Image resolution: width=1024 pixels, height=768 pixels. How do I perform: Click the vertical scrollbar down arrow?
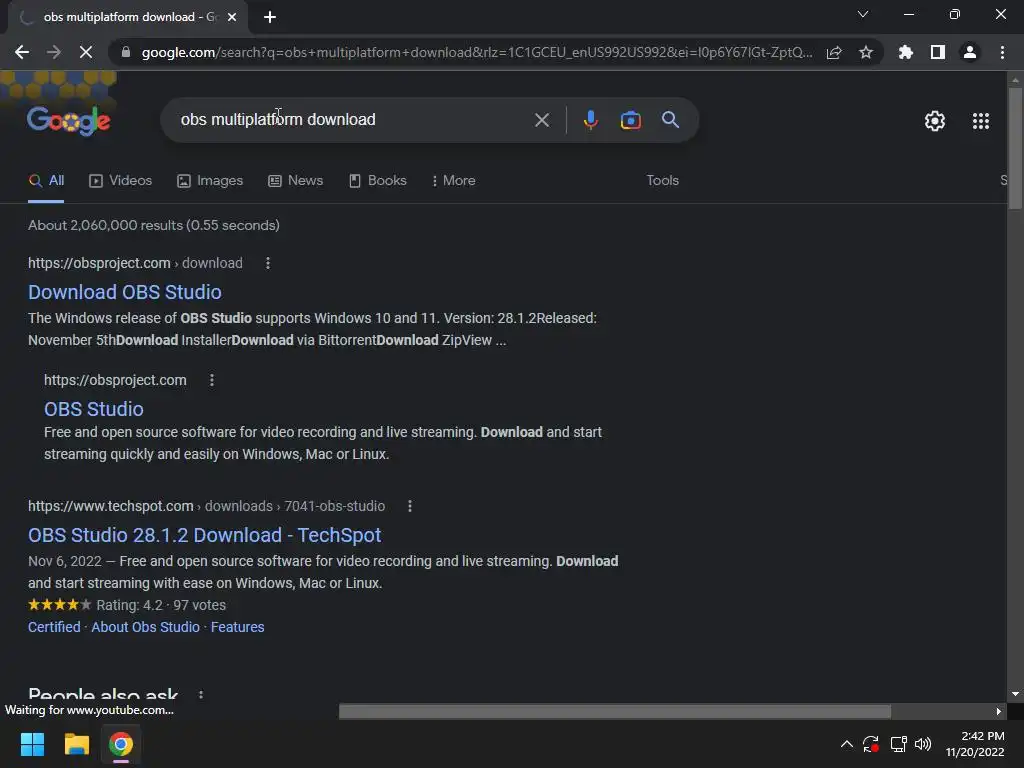coord(1015,694)
